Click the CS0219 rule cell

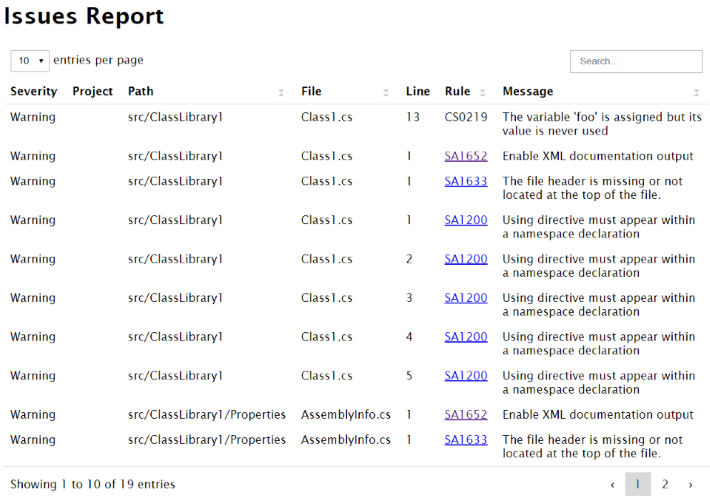[466, 117]
